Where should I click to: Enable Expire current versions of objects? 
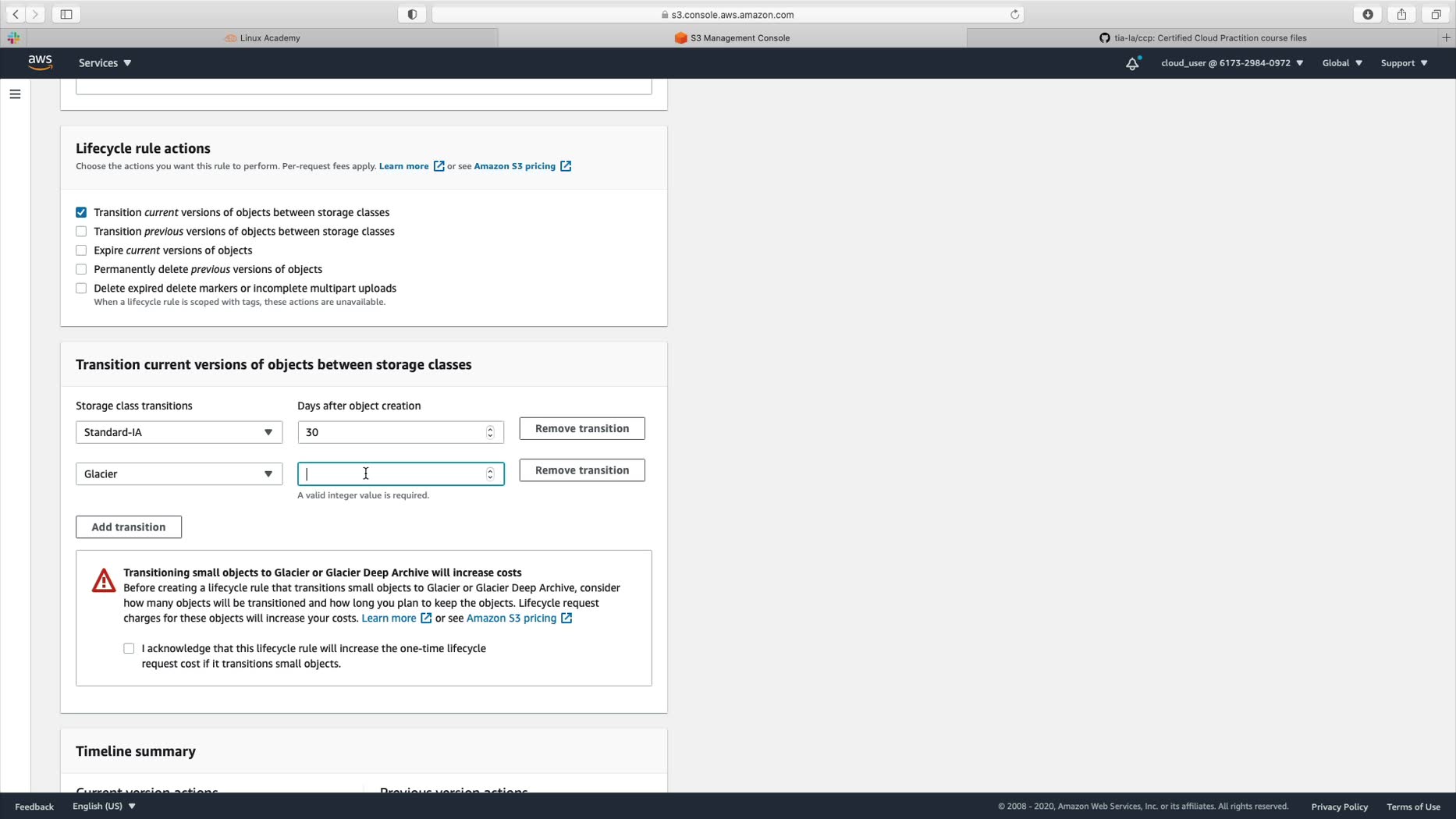pyautogui.click(x=81, y=250)
